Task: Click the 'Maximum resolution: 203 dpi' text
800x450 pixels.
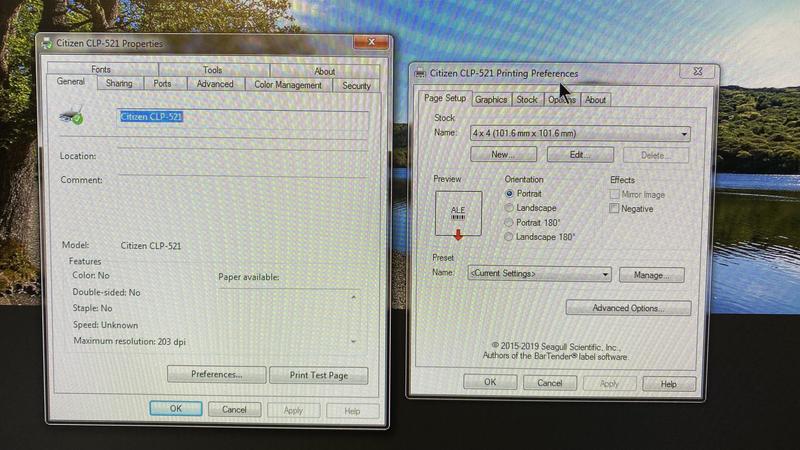Action: [130, 341]
